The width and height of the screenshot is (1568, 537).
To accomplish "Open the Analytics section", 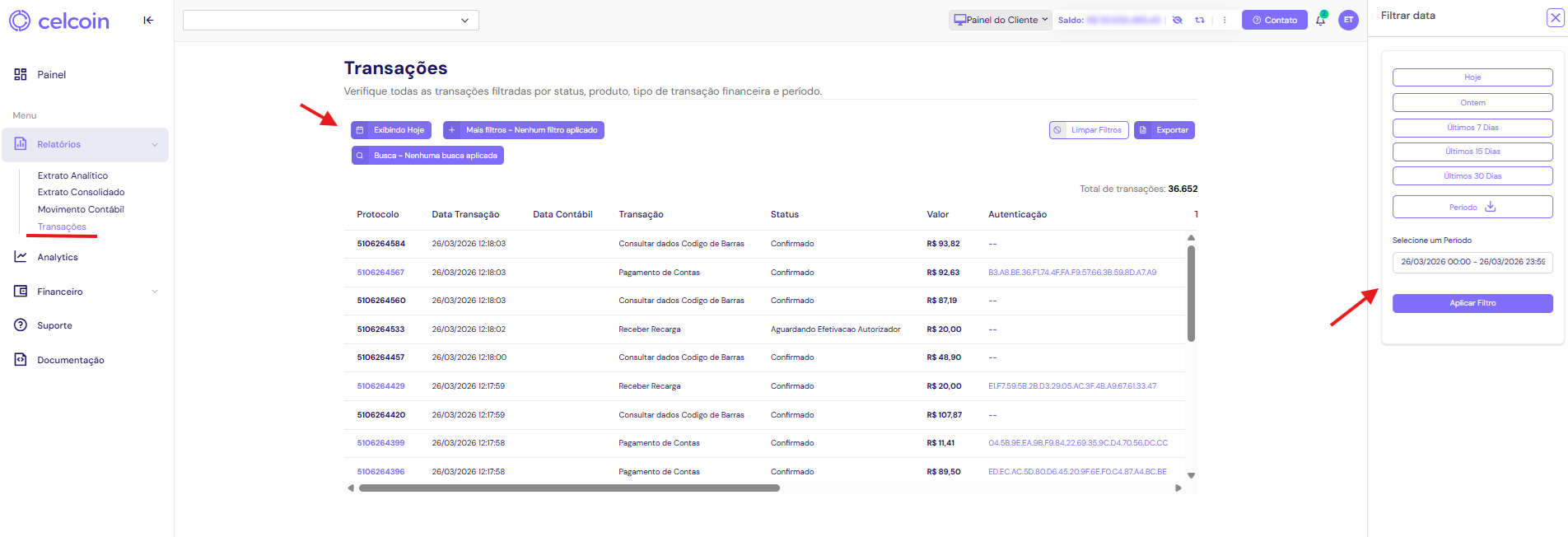I will click(x=58, y=257).
